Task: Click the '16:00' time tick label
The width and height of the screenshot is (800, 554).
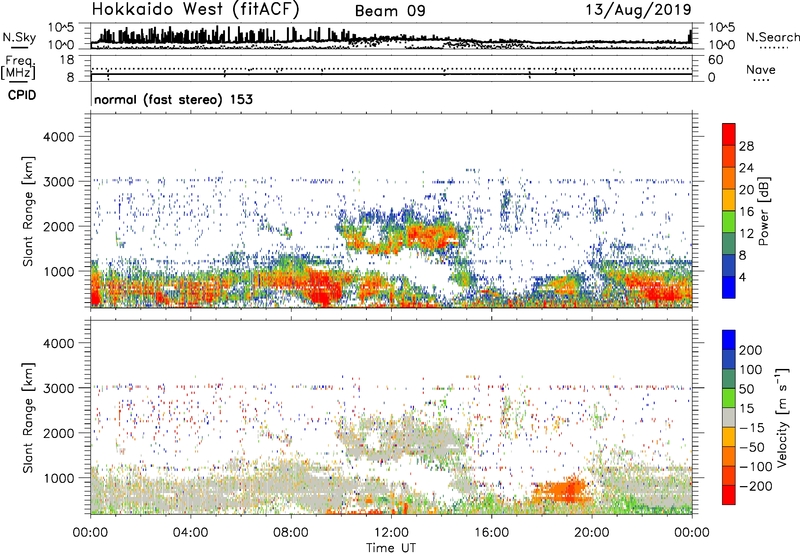Action: pyautogui.click(x=491, y=533)
